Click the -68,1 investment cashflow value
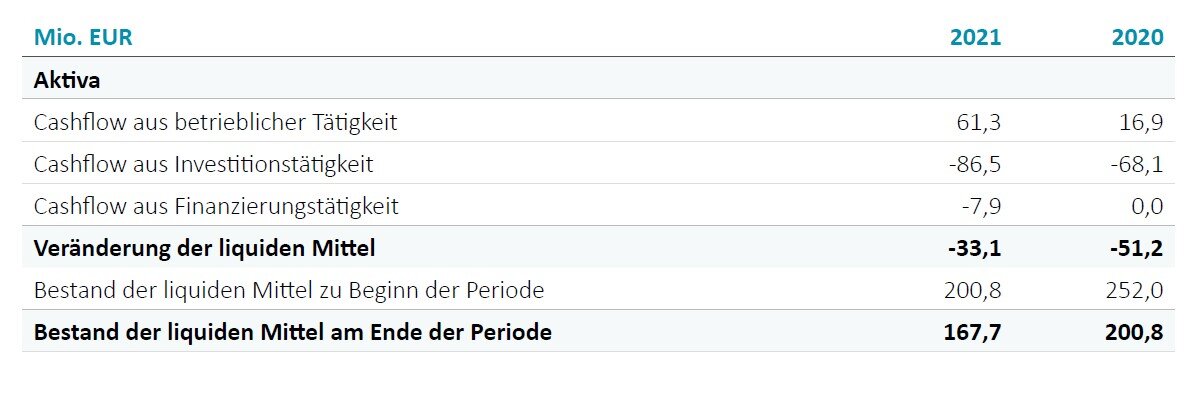The height and width of the screenshot is (407, 1196). click(1137, 164)
